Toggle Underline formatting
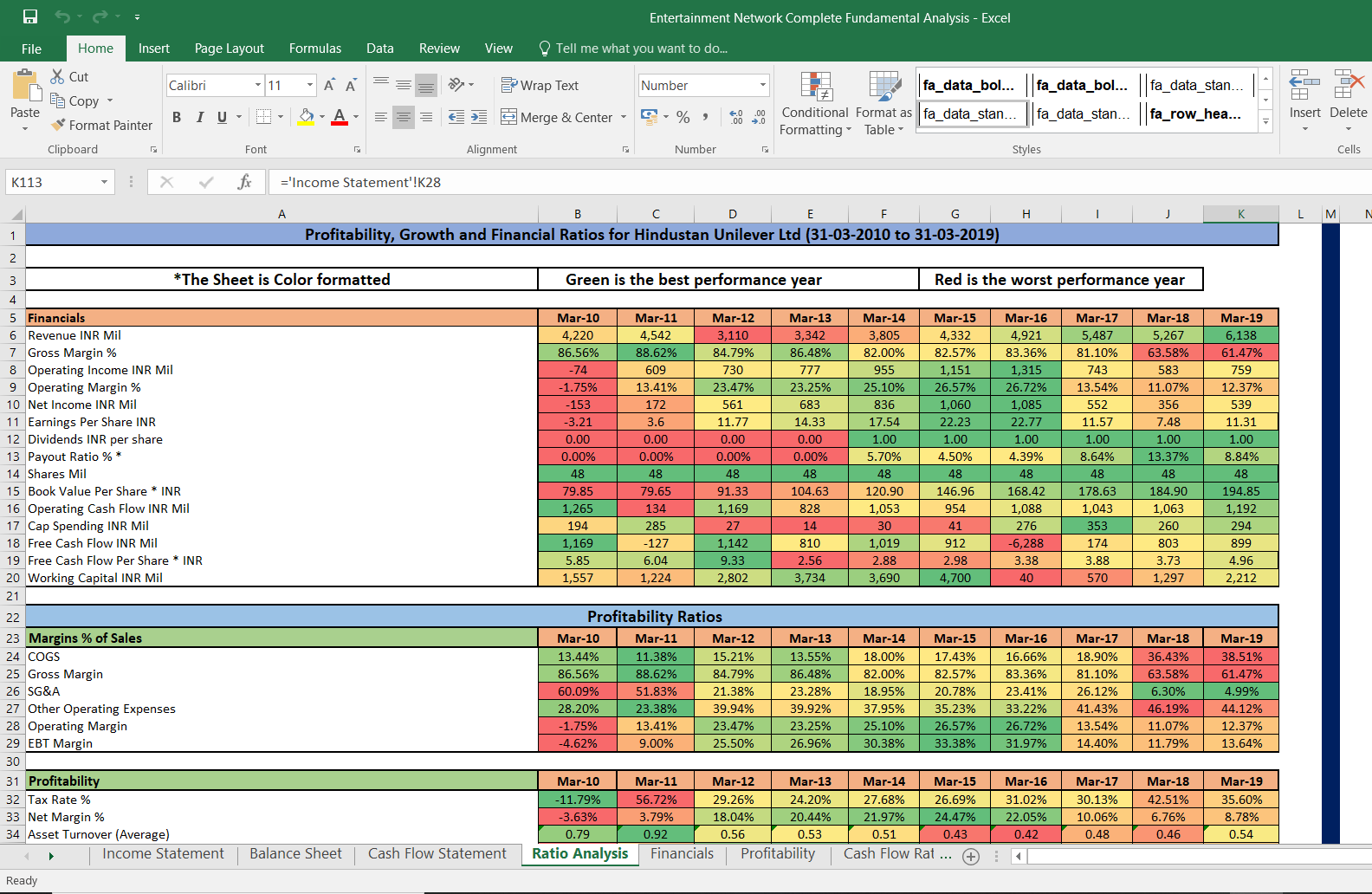Image resolution: width=1372 pixels, height=894 pixels. pos(222,117)
